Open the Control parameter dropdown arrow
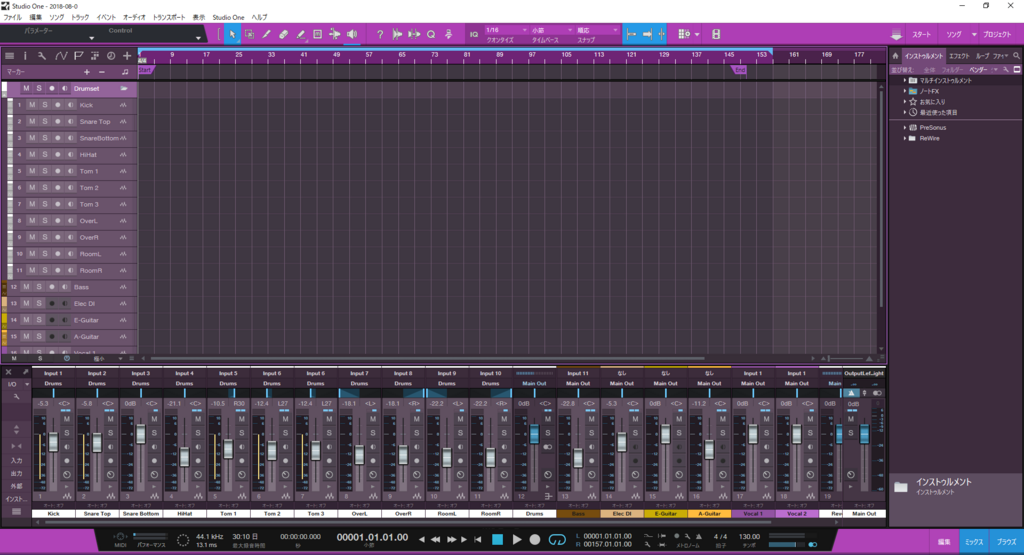Screen dimensions: 1024x555 click(199, 38)
